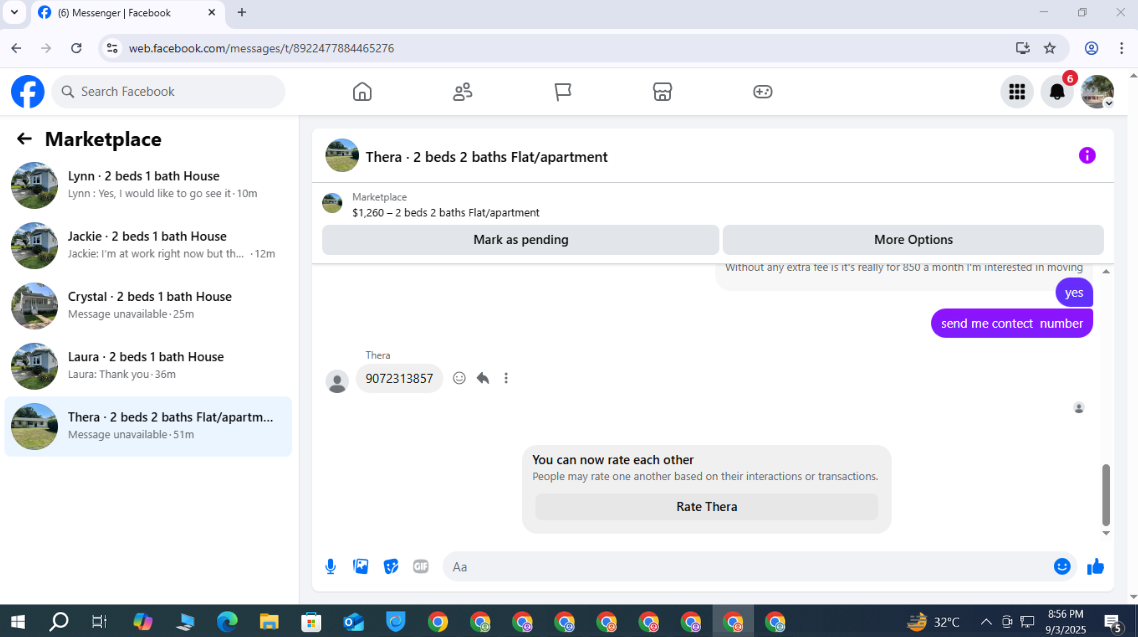Open more options for 9072313857 message
Screen dimensions: 1138x637
pyautogui.click(x=506, y=378)
